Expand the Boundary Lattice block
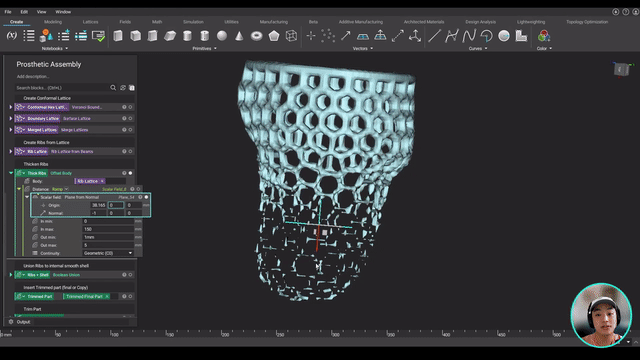 [x=11, y=118]
